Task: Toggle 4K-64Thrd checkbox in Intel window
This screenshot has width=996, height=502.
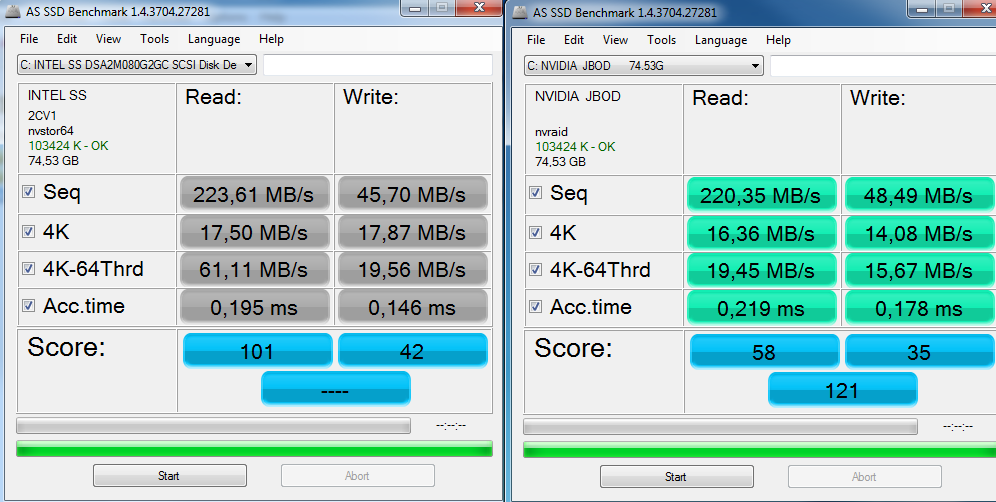Action: [x=29, y=268]
